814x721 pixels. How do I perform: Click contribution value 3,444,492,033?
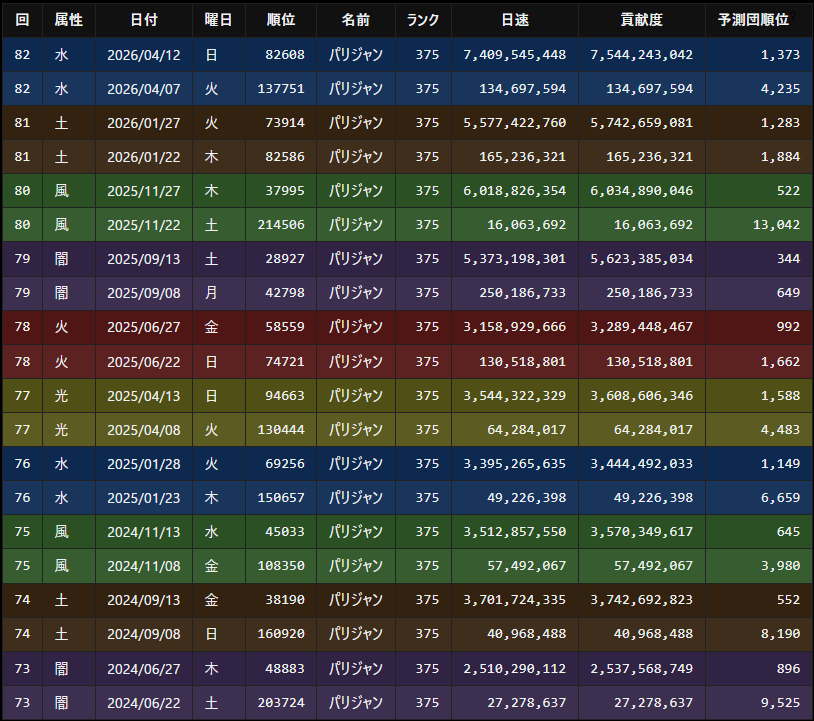click(x=641, y=464)
